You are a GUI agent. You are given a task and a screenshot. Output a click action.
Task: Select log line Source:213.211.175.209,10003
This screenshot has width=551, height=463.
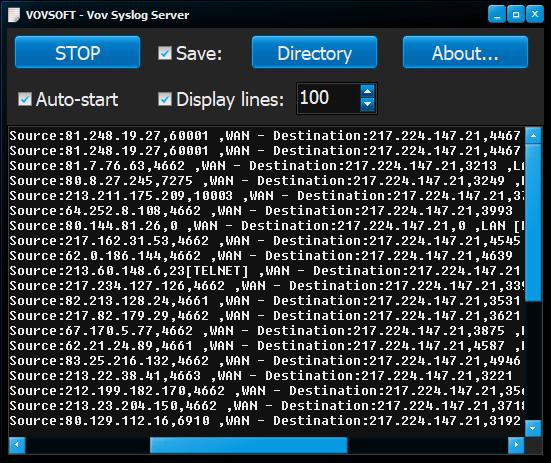pyautogui.click(x=267, y=196)
